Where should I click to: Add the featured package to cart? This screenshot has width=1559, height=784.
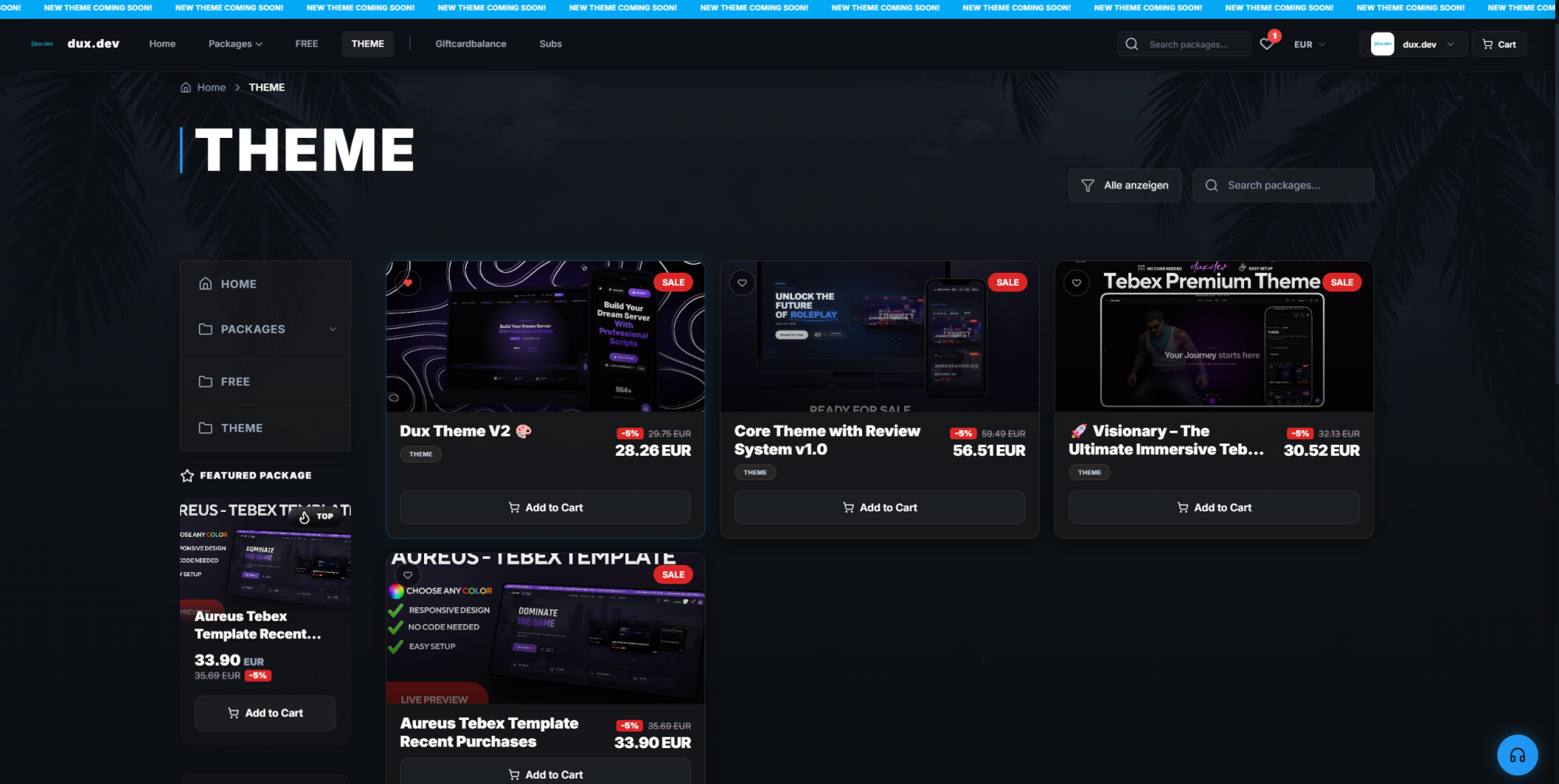(x=265, y=713)
